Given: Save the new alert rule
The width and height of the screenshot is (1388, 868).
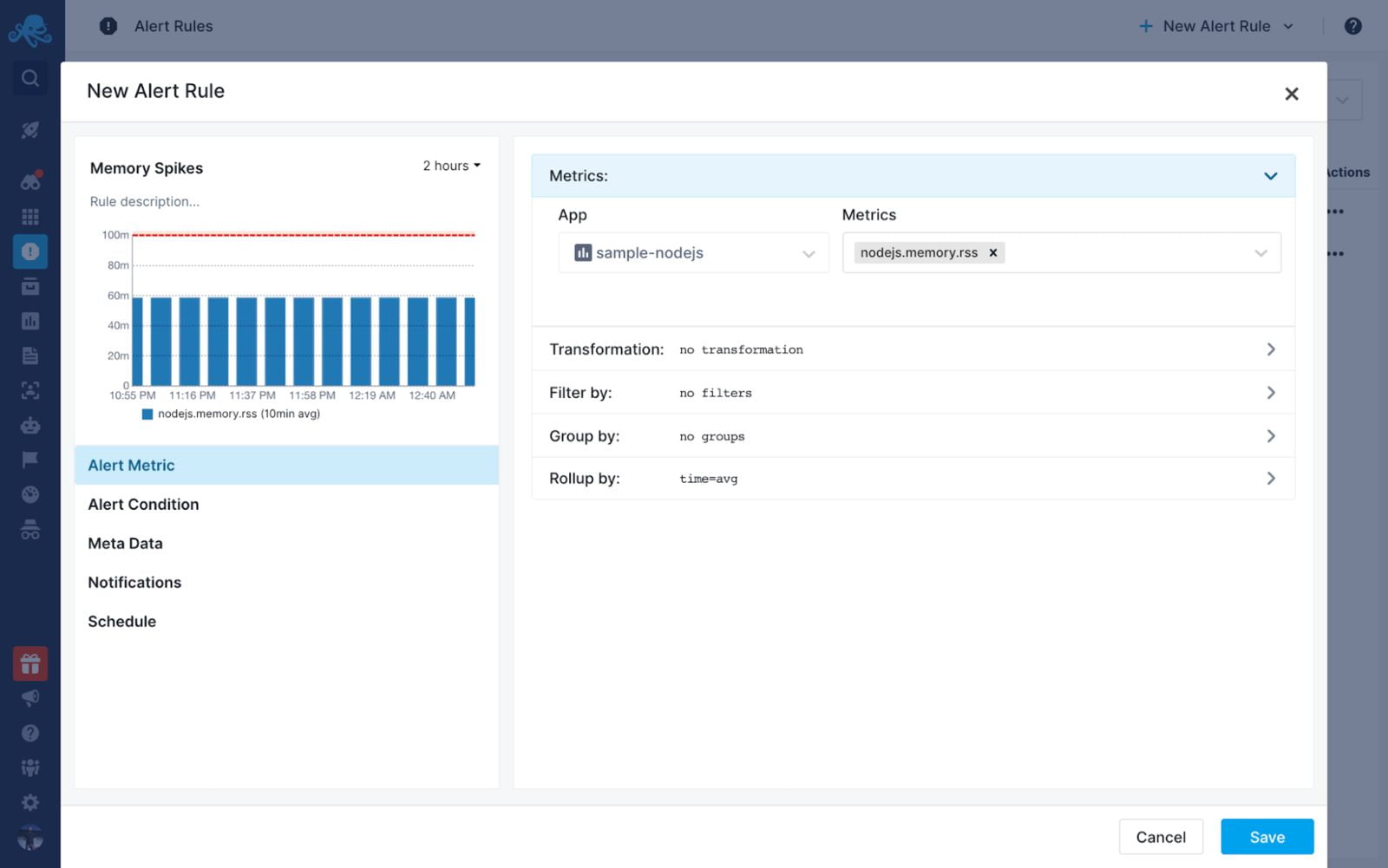Looking at the screenshot, I should (x=1267, y=836).
